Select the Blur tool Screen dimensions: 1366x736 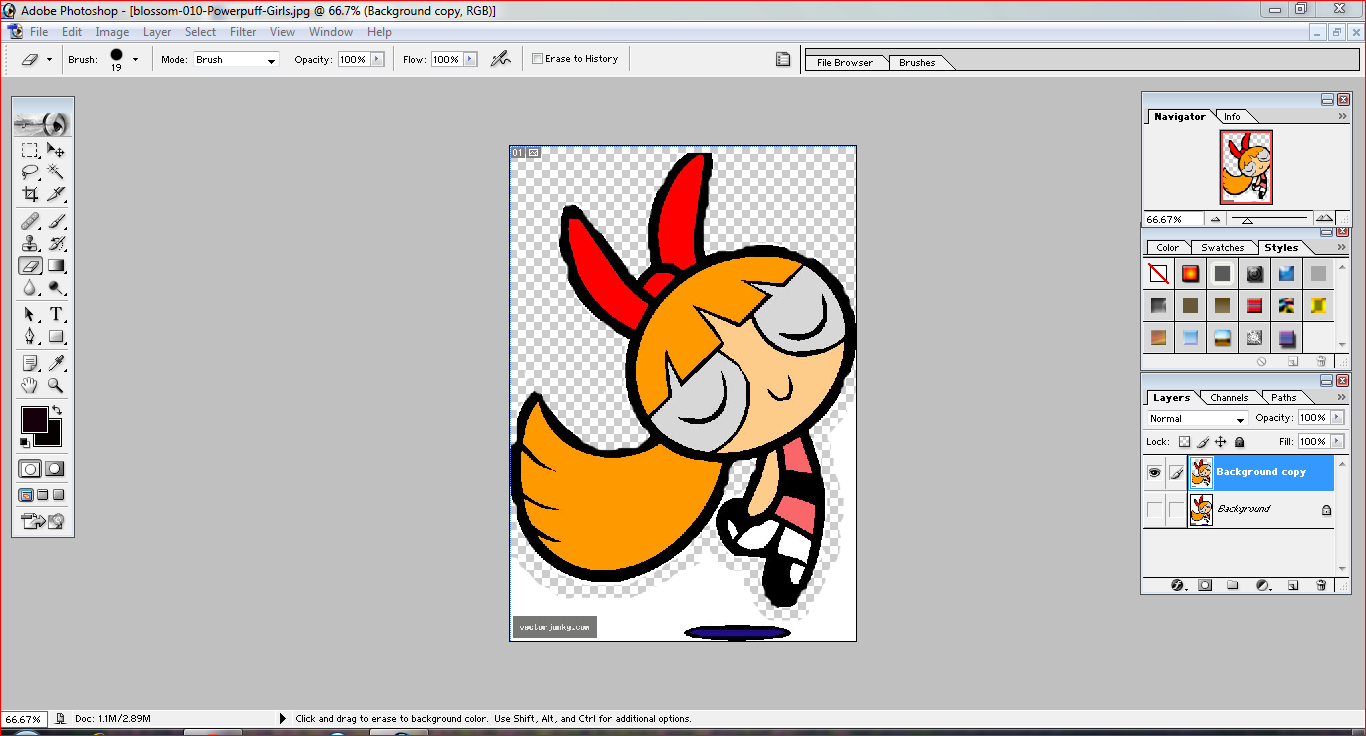coord(30,288)
